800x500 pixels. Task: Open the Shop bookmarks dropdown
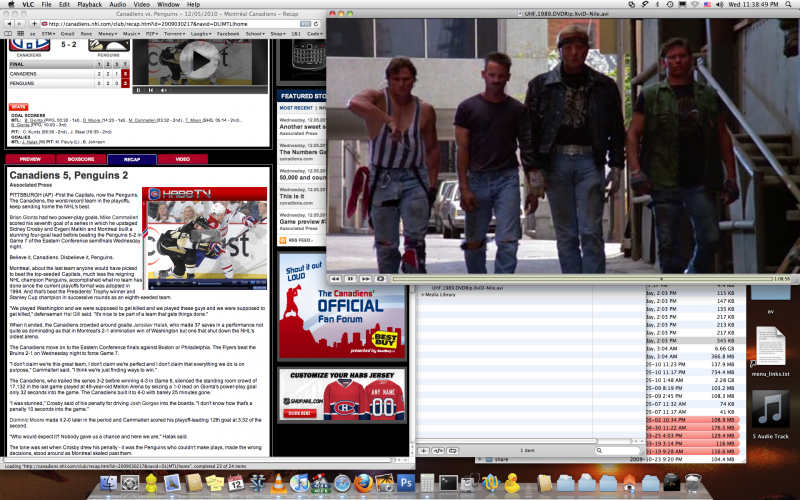[x=278, y=34]
